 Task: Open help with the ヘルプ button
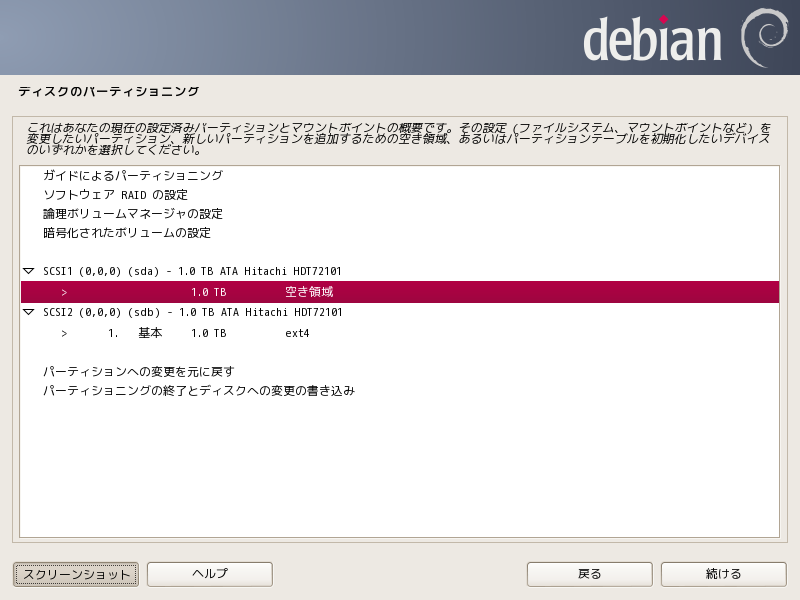click(x=210, y=574)
